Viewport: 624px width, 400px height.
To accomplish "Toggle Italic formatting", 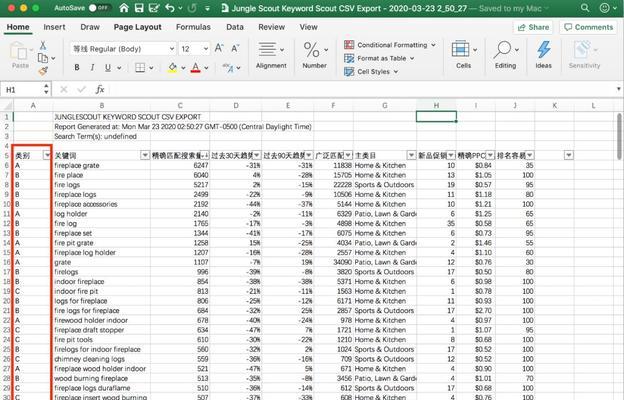I will tap(92, 68).
